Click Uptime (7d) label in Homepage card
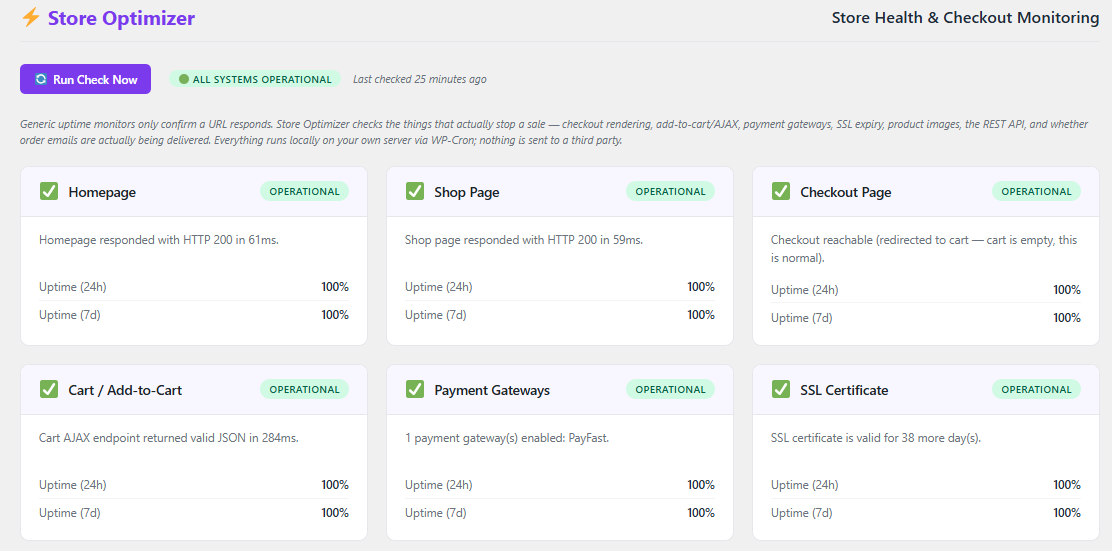Screen dimensions: 1112x551 (x=70, y=314)
